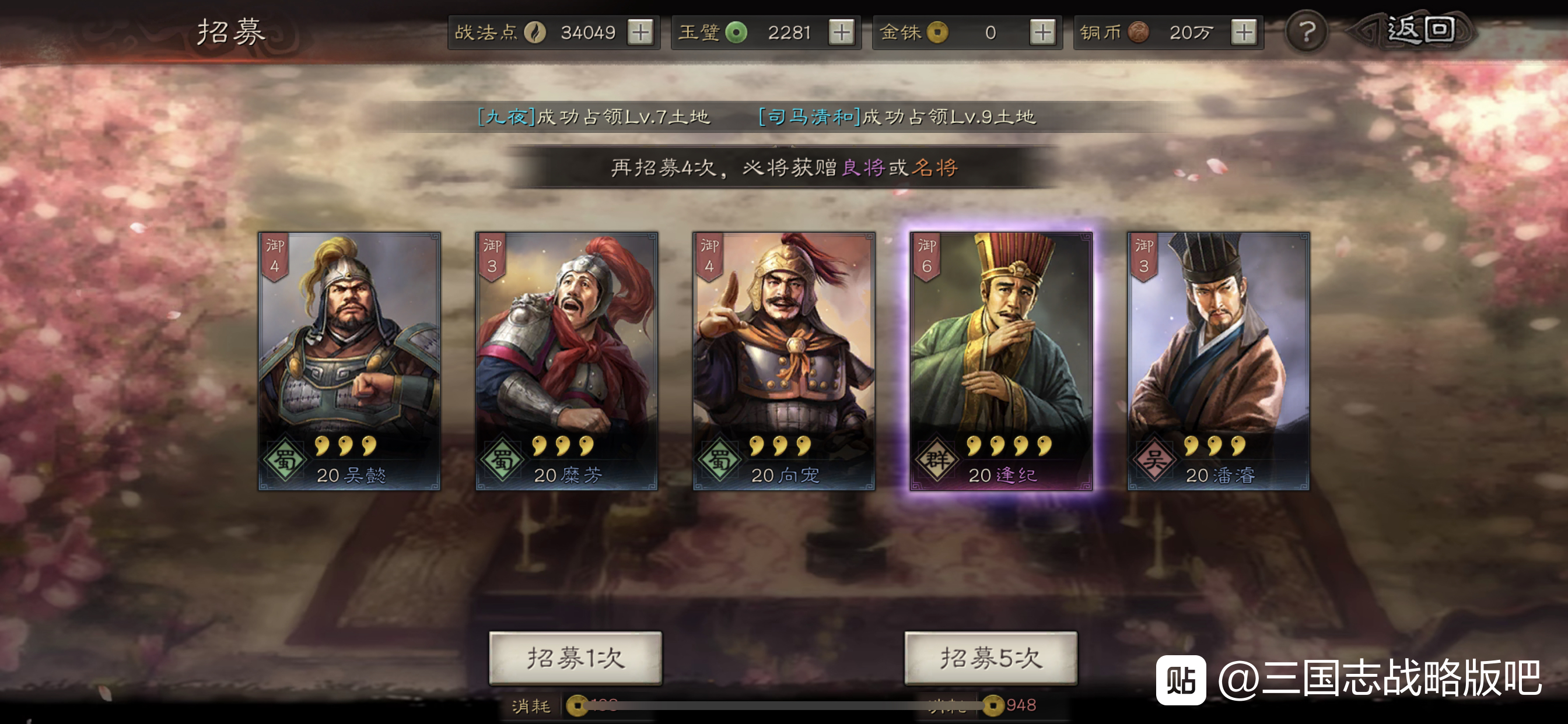The image size is (1568, 724).
Task: Select the 吴懿 general card
Action: pos(349,361)
